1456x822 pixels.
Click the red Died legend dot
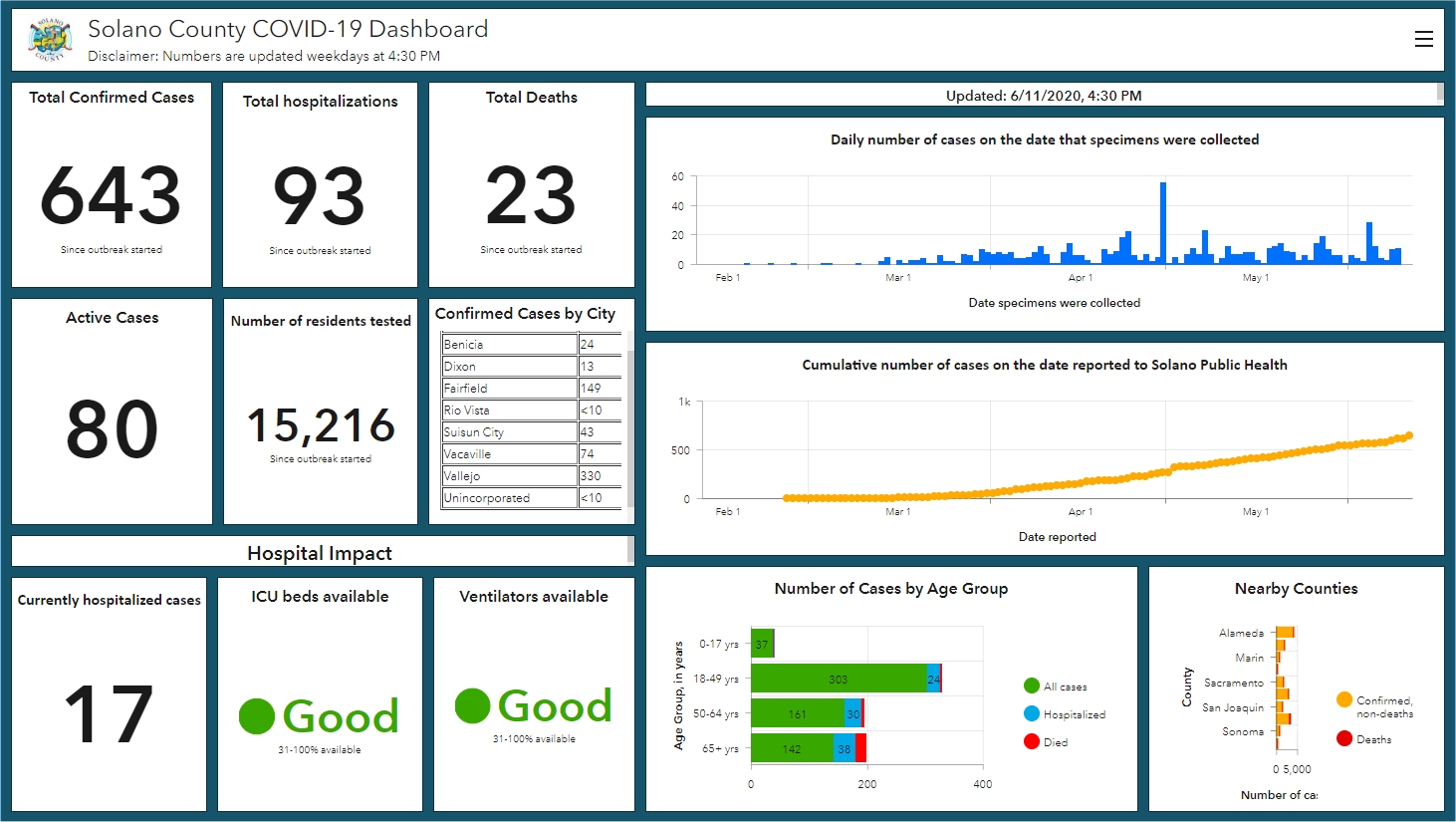[x=1032, y=741]
